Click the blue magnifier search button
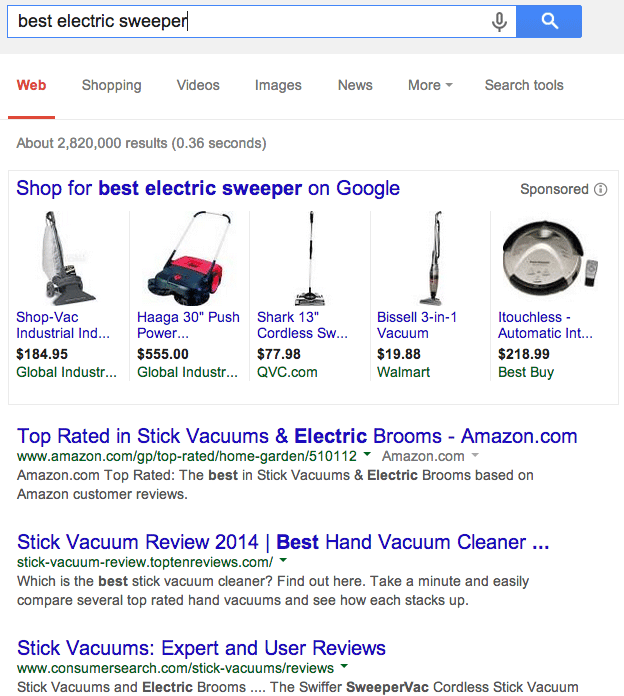The height and width of the screenshot is (696, 624). click(x=549, y=21)
